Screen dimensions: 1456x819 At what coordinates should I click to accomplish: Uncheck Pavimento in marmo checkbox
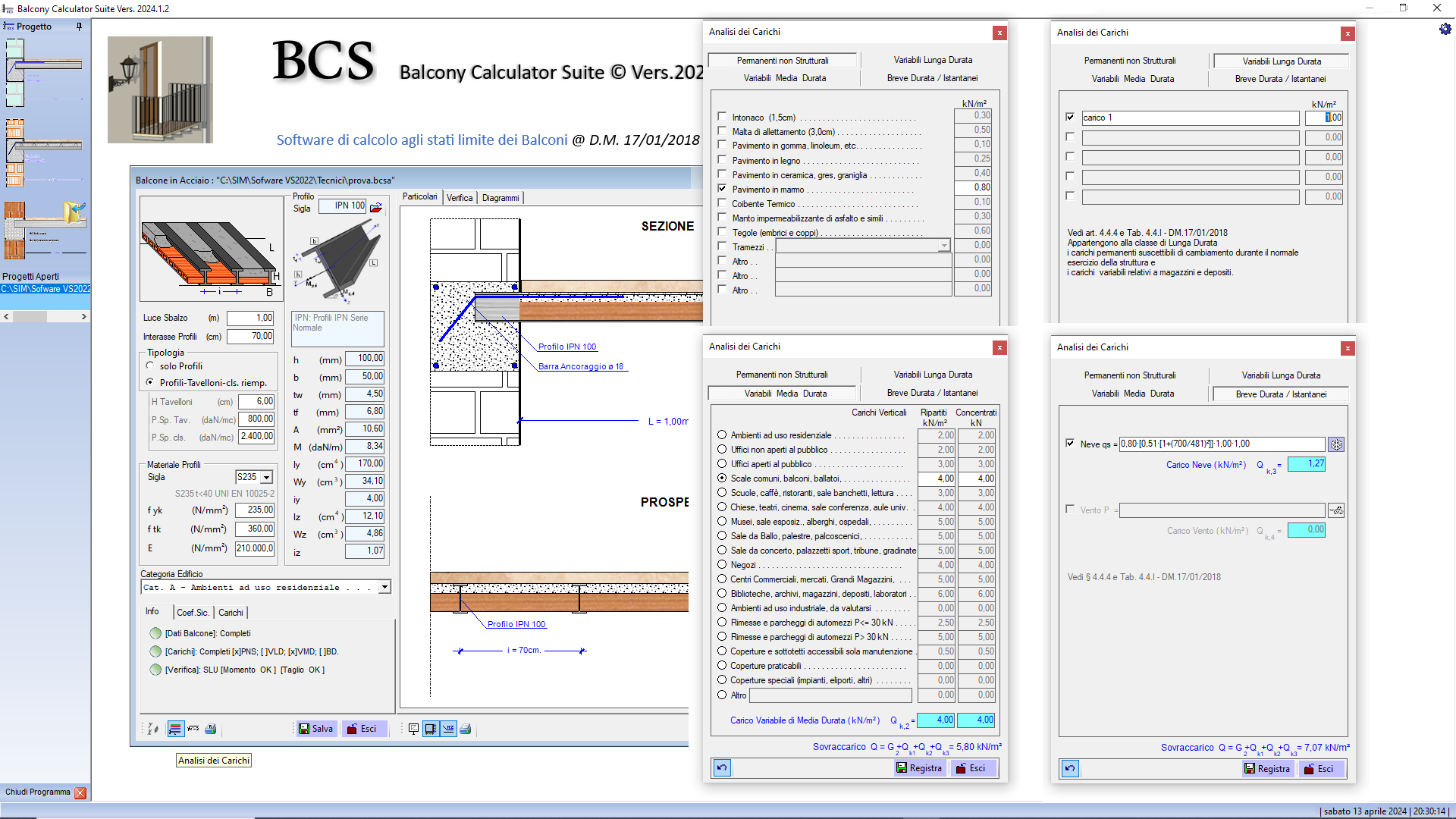tap(722, 189)
